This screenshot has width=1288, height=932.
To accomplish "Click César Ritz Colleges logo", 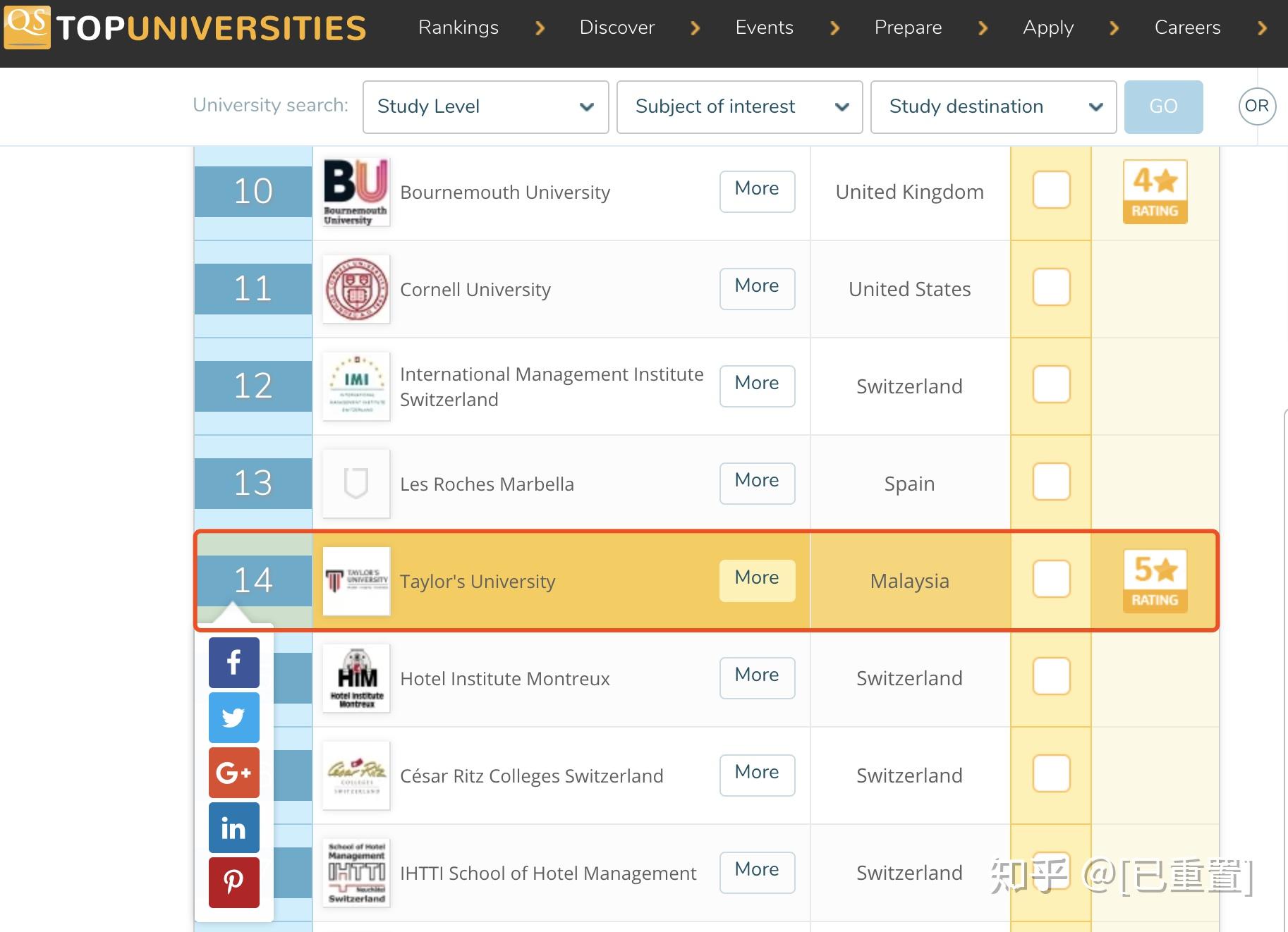I will pyautogui.click(x=356, y=775).
